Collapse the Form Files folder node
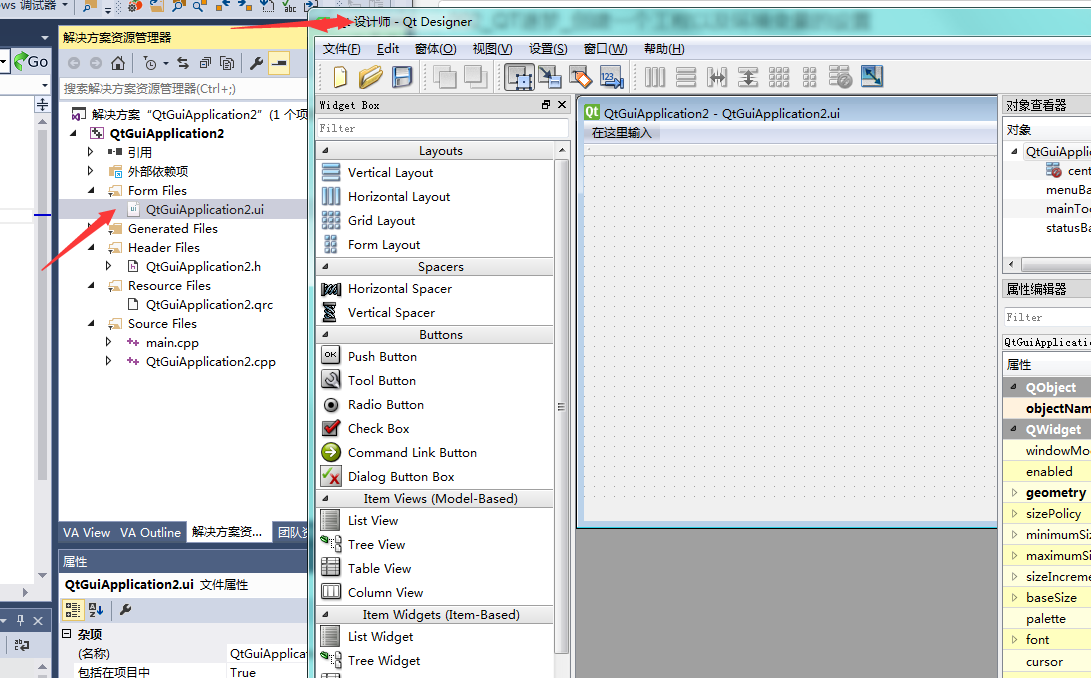Image resolution: width=1091 pixels, height=678 pixels. coord(91,190)
